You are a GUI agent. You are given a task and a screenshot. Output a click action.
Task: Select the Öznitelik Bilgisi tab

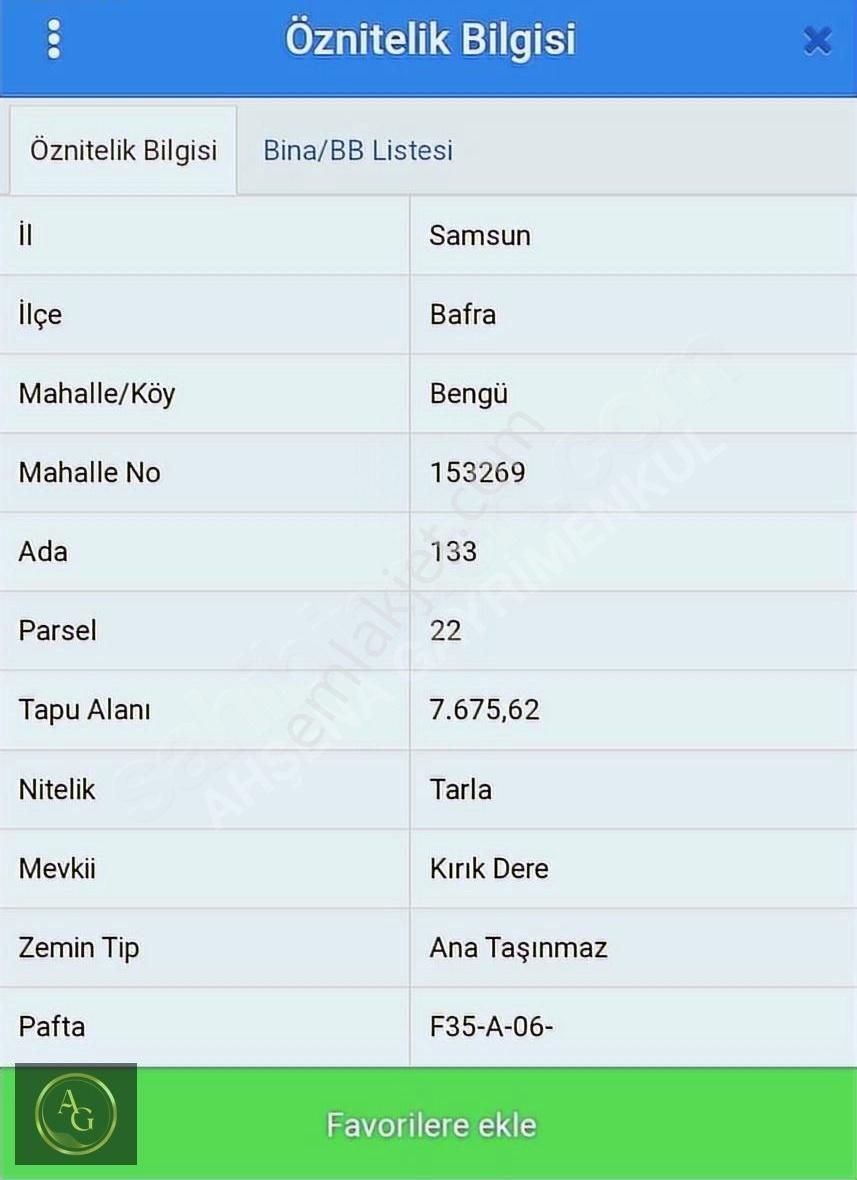click(123, 151)
